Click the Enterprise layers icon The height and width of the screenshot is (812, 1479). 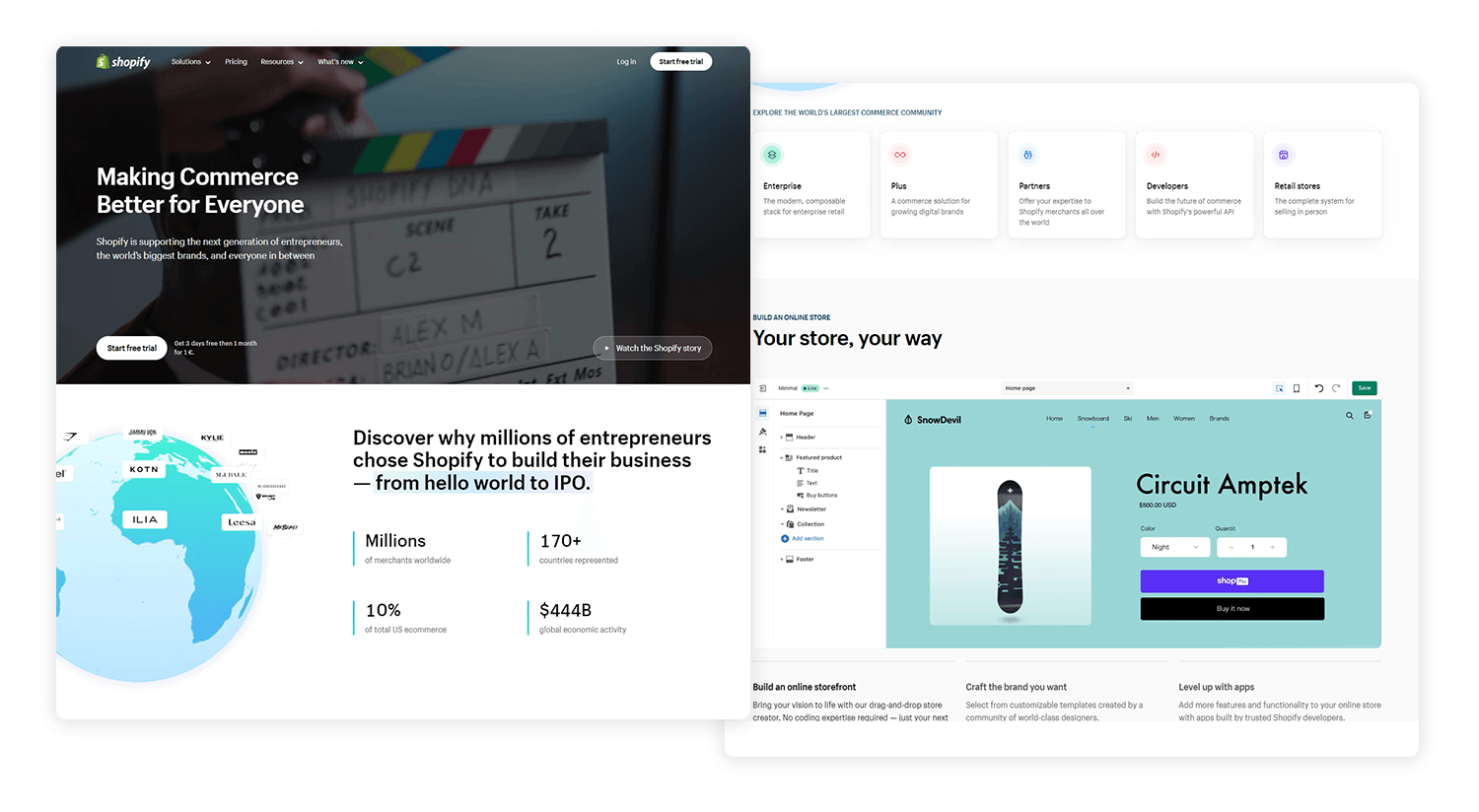[772, 155]
